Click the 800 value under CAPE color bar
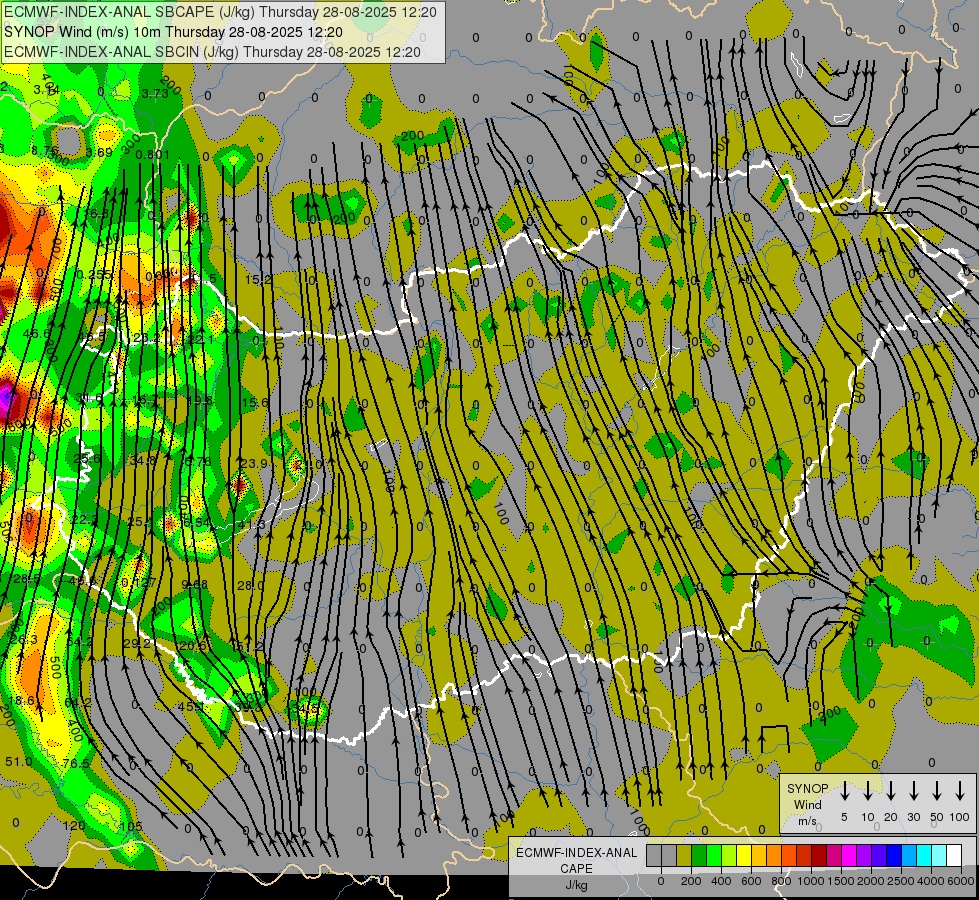This screenshot has width=979, height=900. [781, 881]
